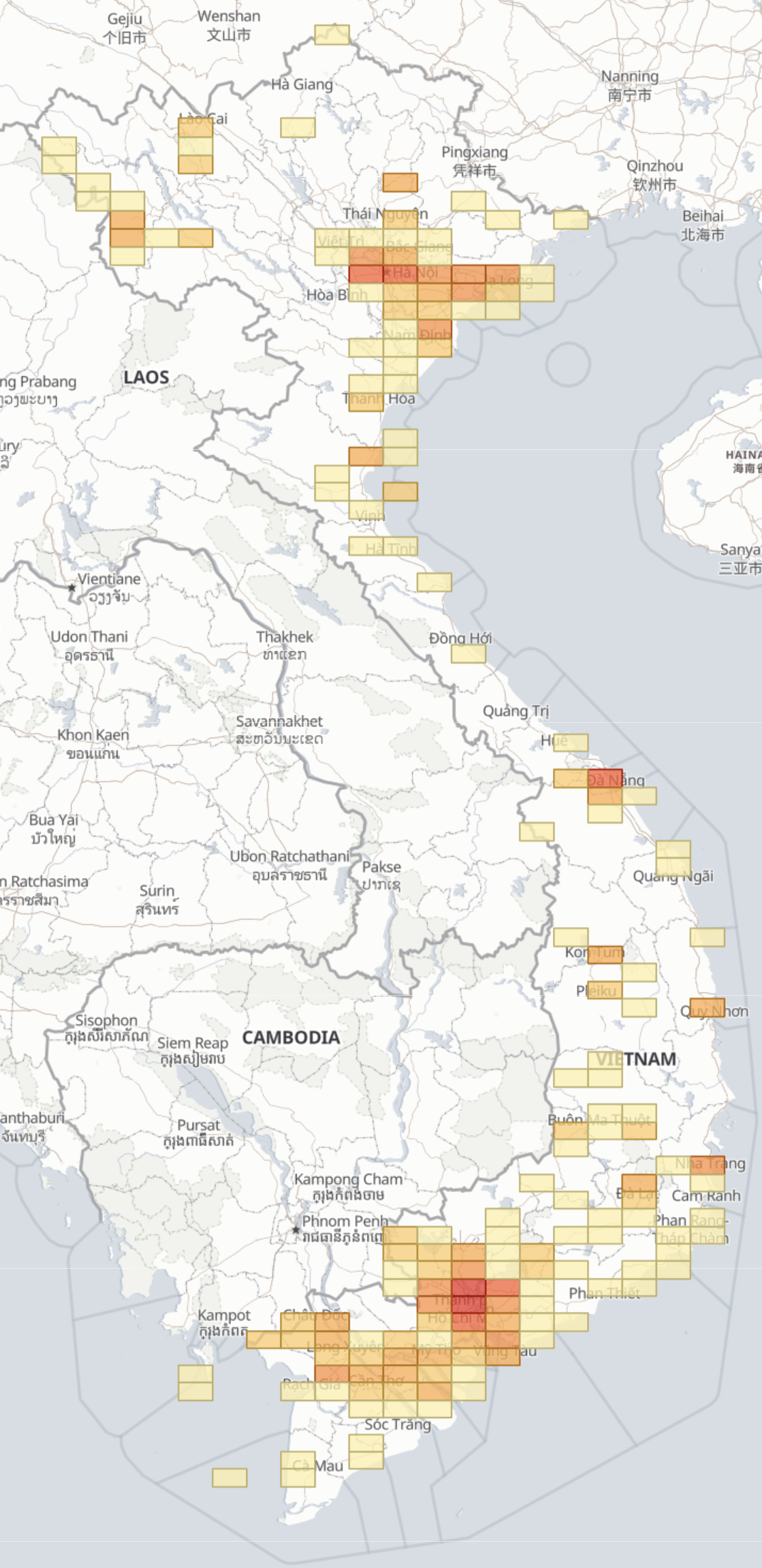The width and height of the screenshot is (762, 1568).
Task: Select the Nanning city label
Action: 630,76
